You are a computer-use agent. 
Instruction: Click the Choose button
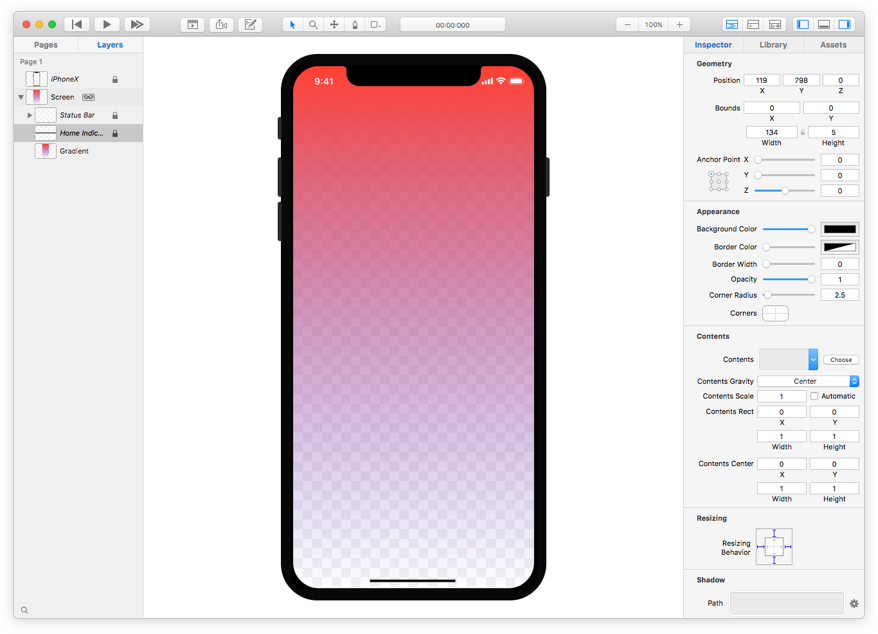840,360
